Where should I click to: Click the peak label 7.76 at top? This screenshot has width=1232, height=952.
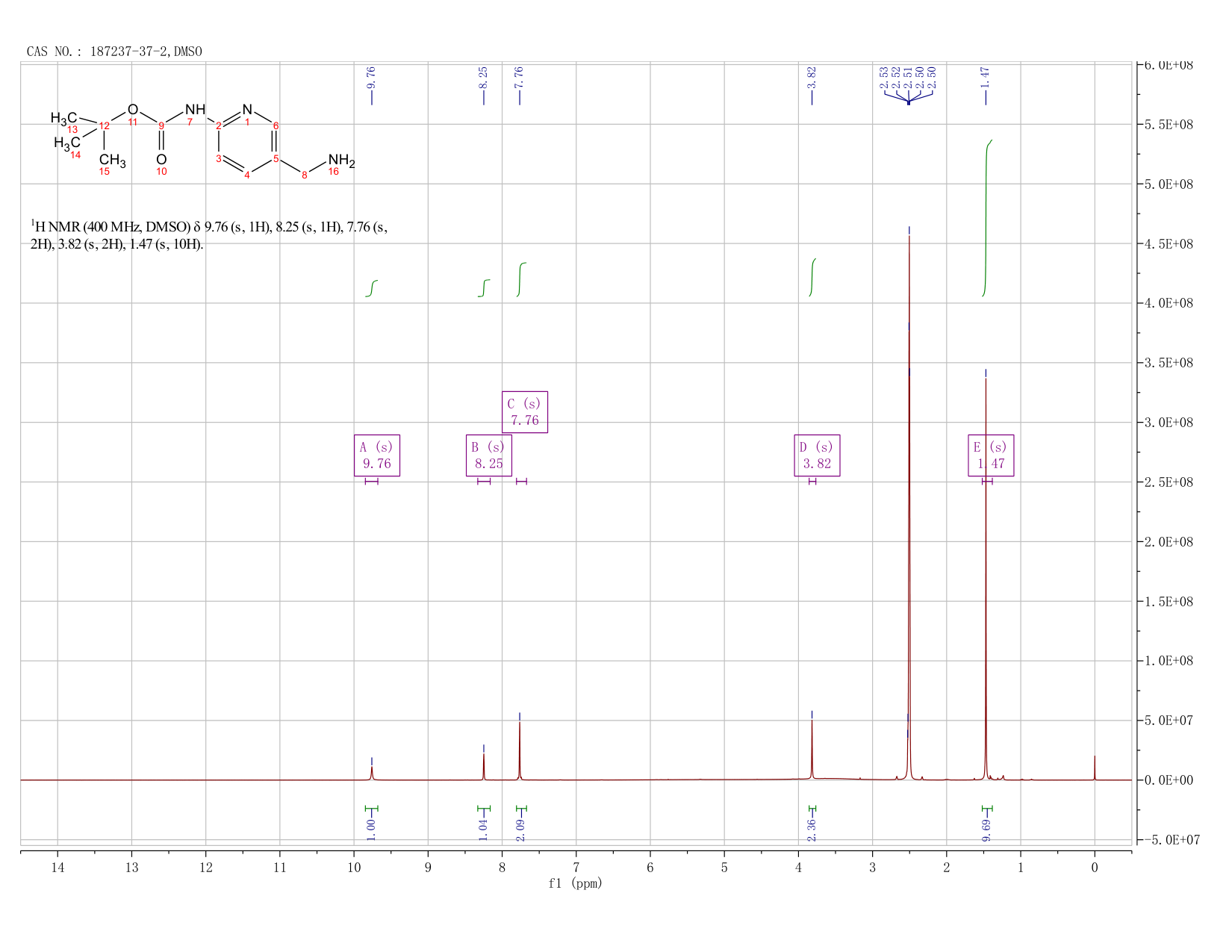[520, 76]
